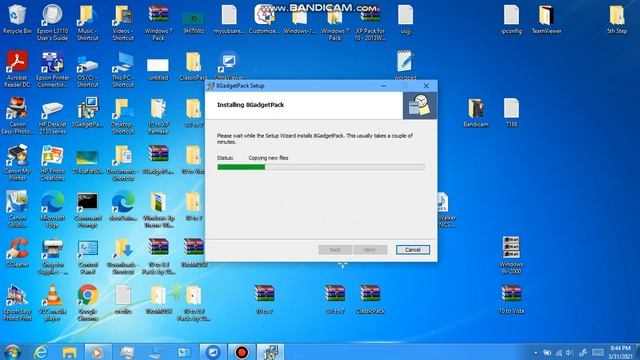Screen dimensions: 640x360
Task: Open the TeamViewer folder icon
Action: (x=547, y=19)
